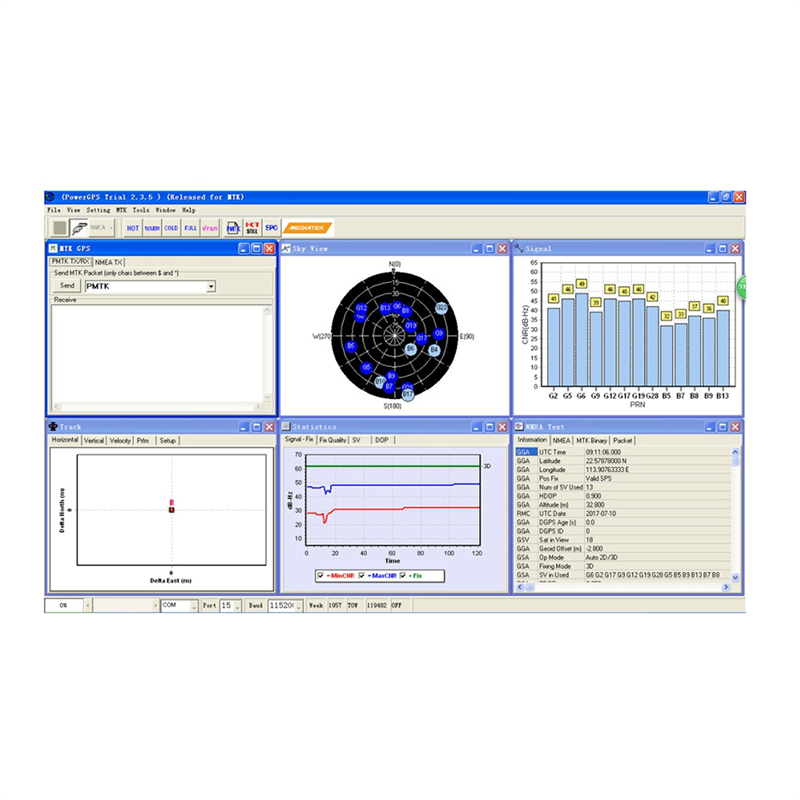This screenshot has height=800, width=800.
Task: Click the HOT start toolbar button
Action: [x=132, y=228]
